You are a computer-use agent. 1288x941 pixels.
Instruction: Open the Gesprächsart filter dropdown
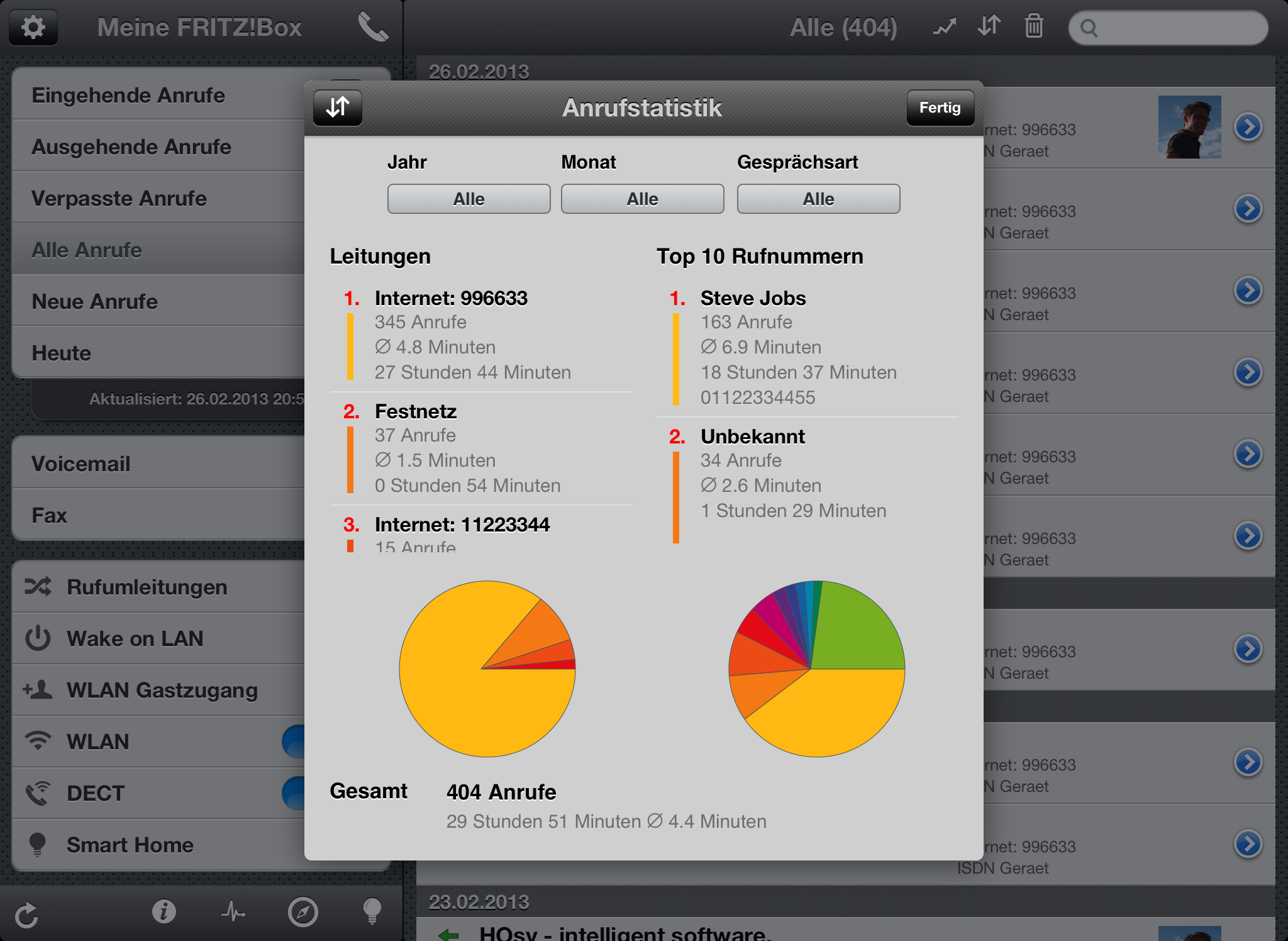818,199
